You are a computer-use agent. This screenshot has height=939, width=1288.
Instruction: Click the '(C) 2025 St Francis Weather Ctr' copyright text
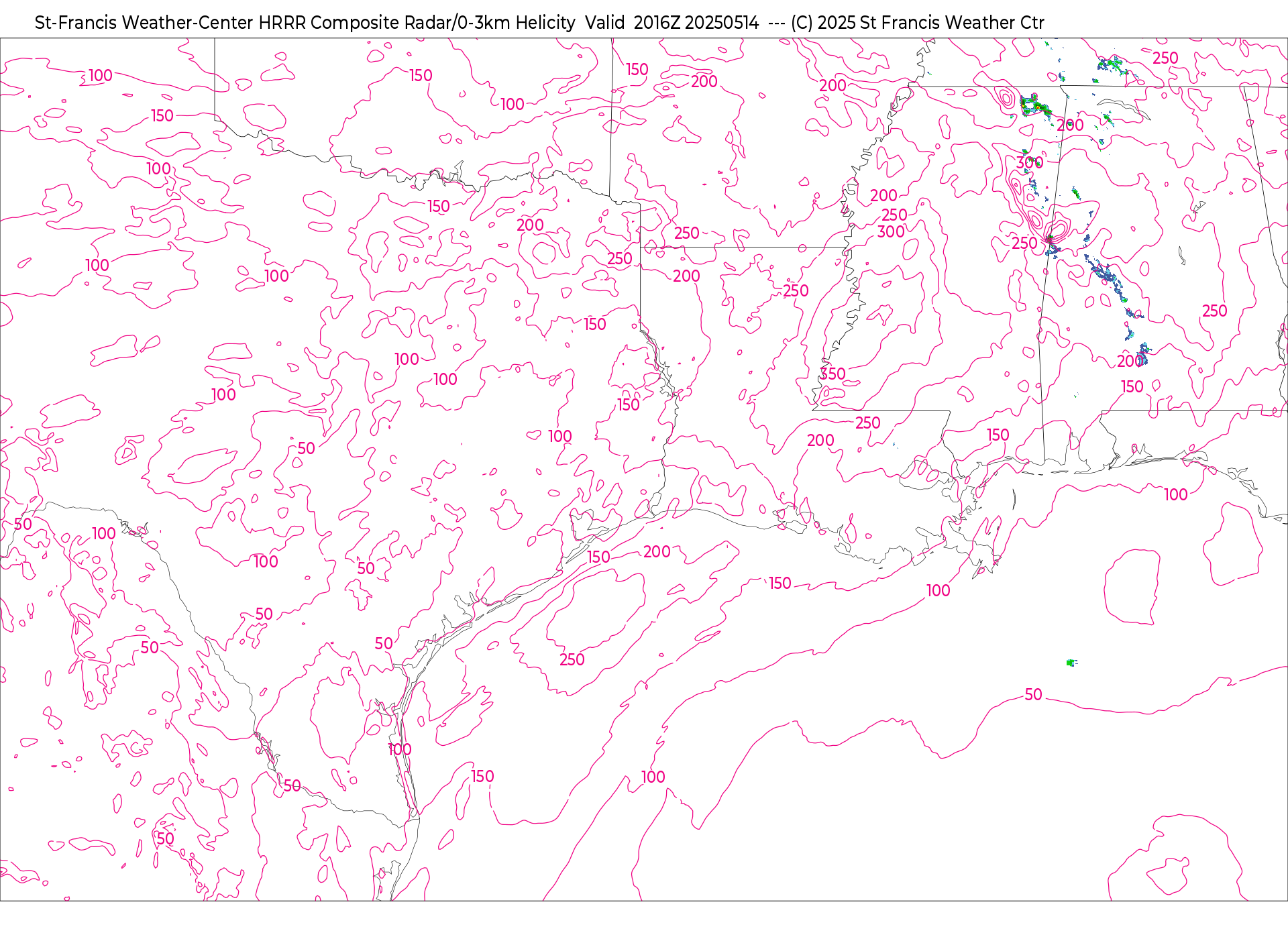click(917, 23)
